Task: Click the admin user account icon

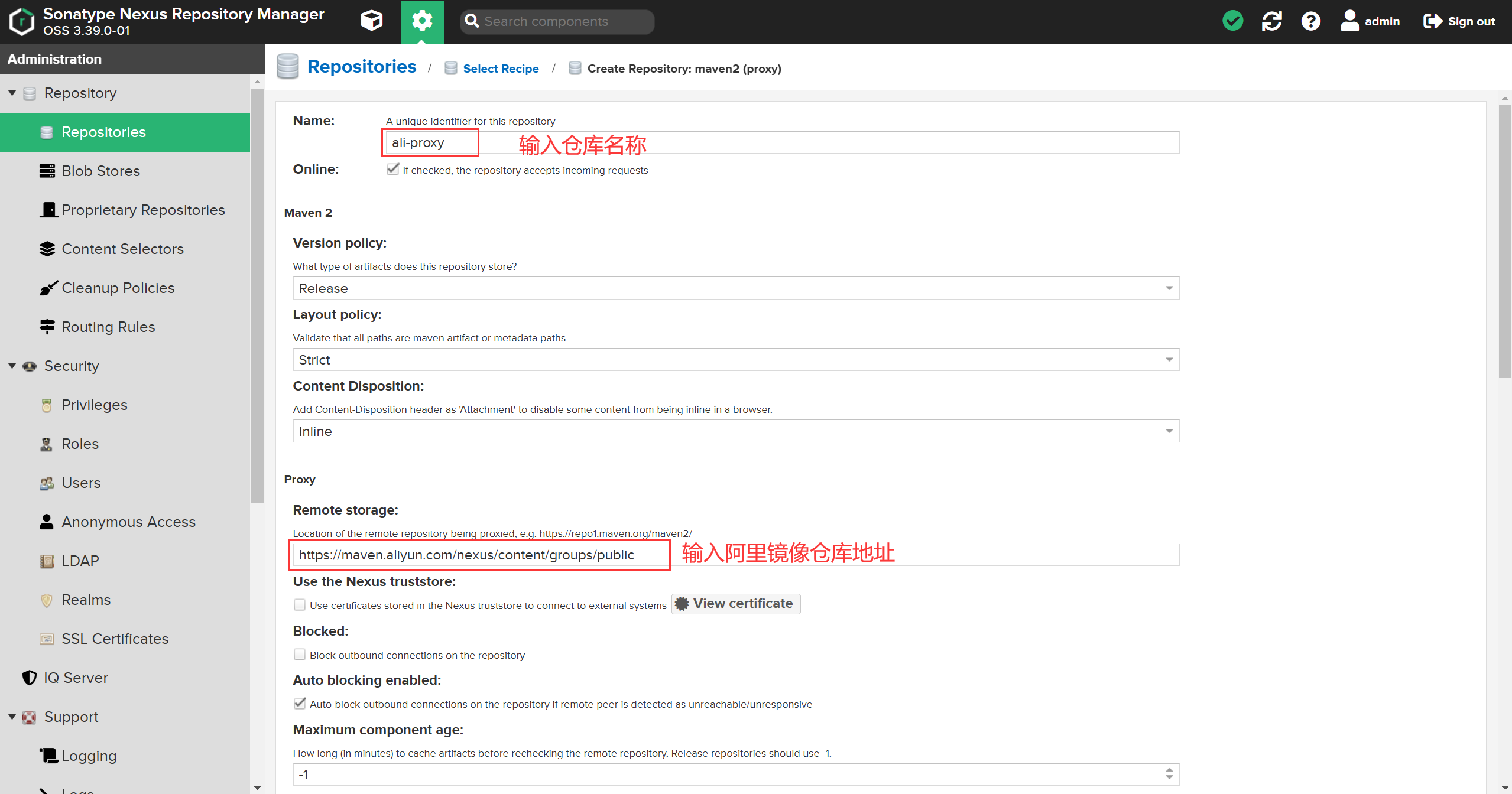Action: (x=1349, y=21)
